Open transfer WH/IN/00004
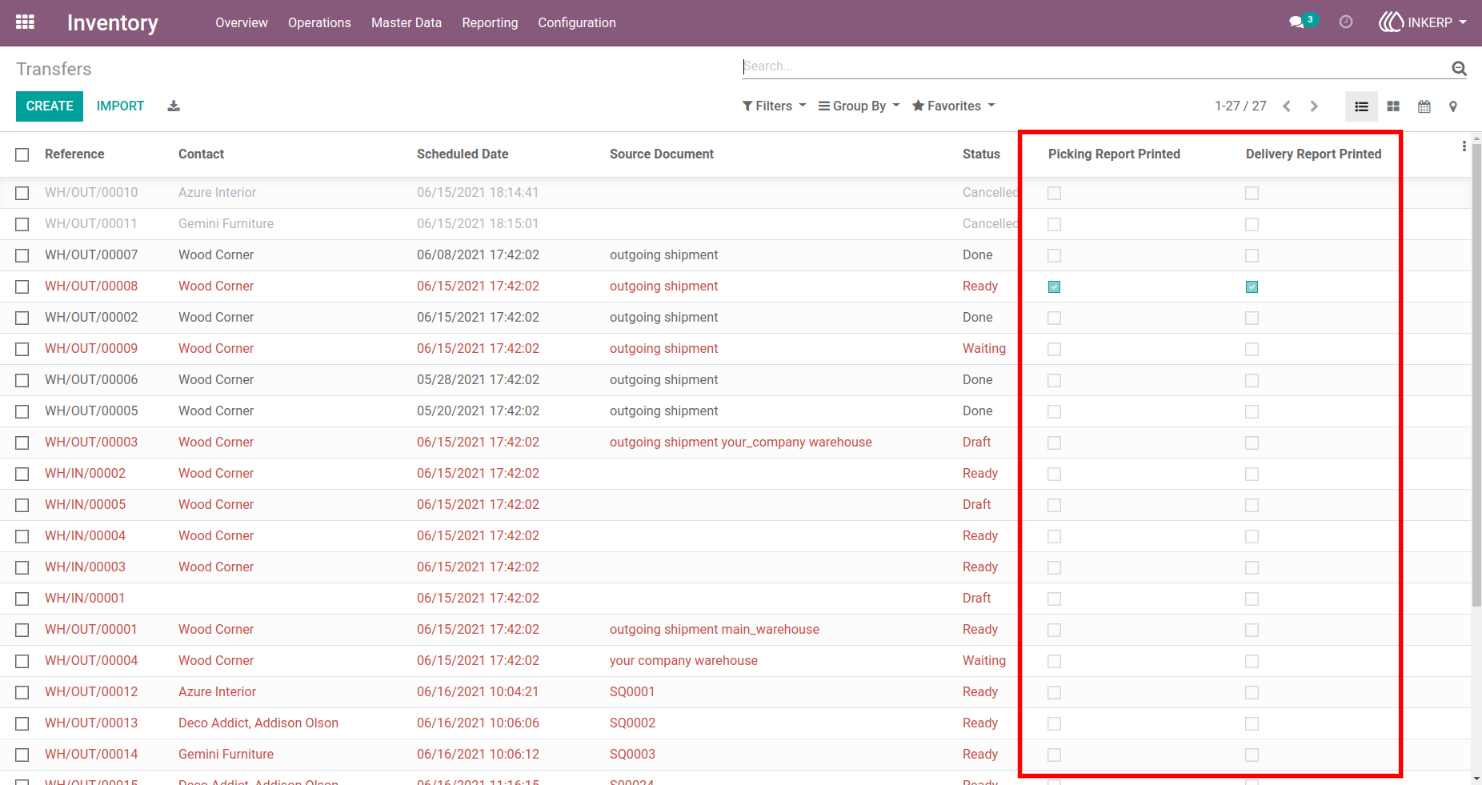This screenshot has height=785, width=1482. (x=85, y=536)
